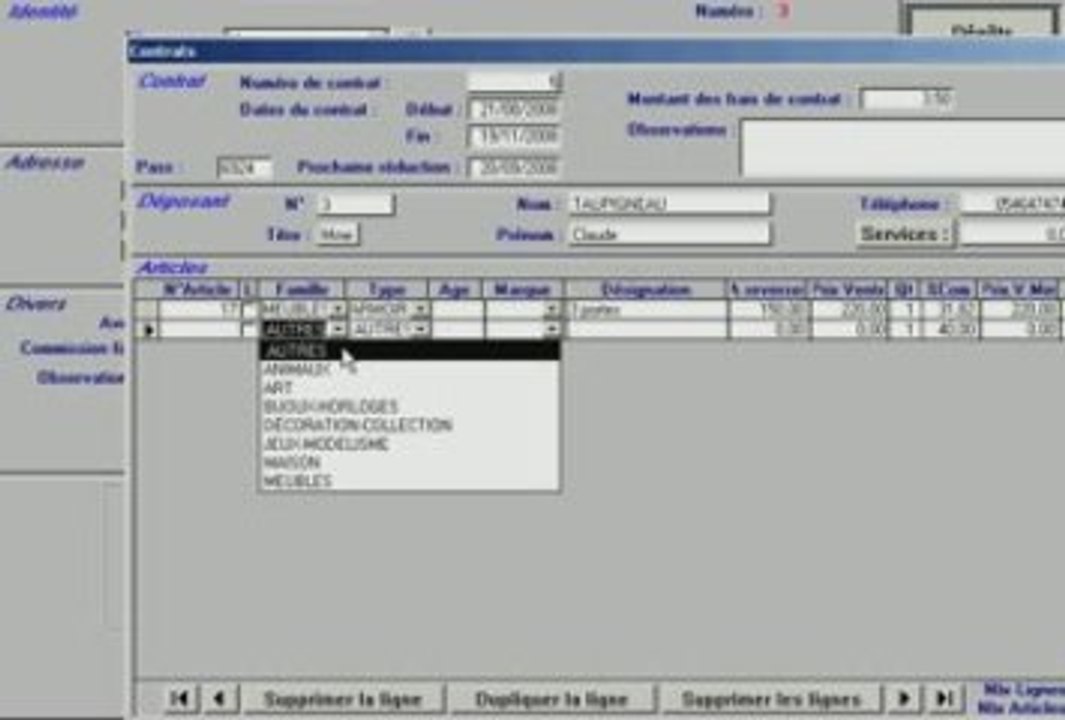Viewport: 1065px width, 720px height.
Task: Jump to the last record navigation button
Action: point(944,698)
